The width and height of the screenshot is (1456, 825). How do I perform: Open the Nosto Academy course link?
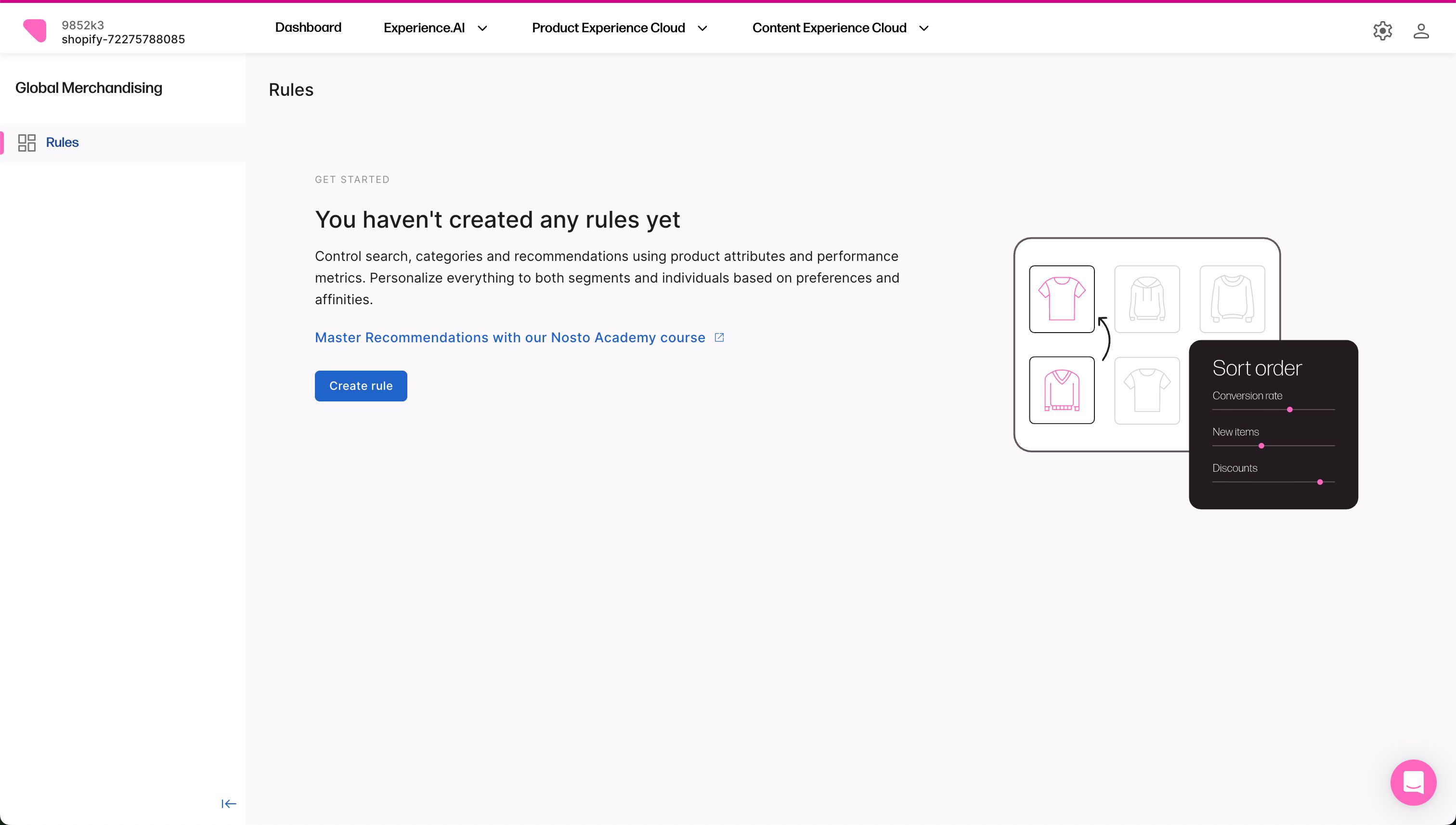[509, 338]
